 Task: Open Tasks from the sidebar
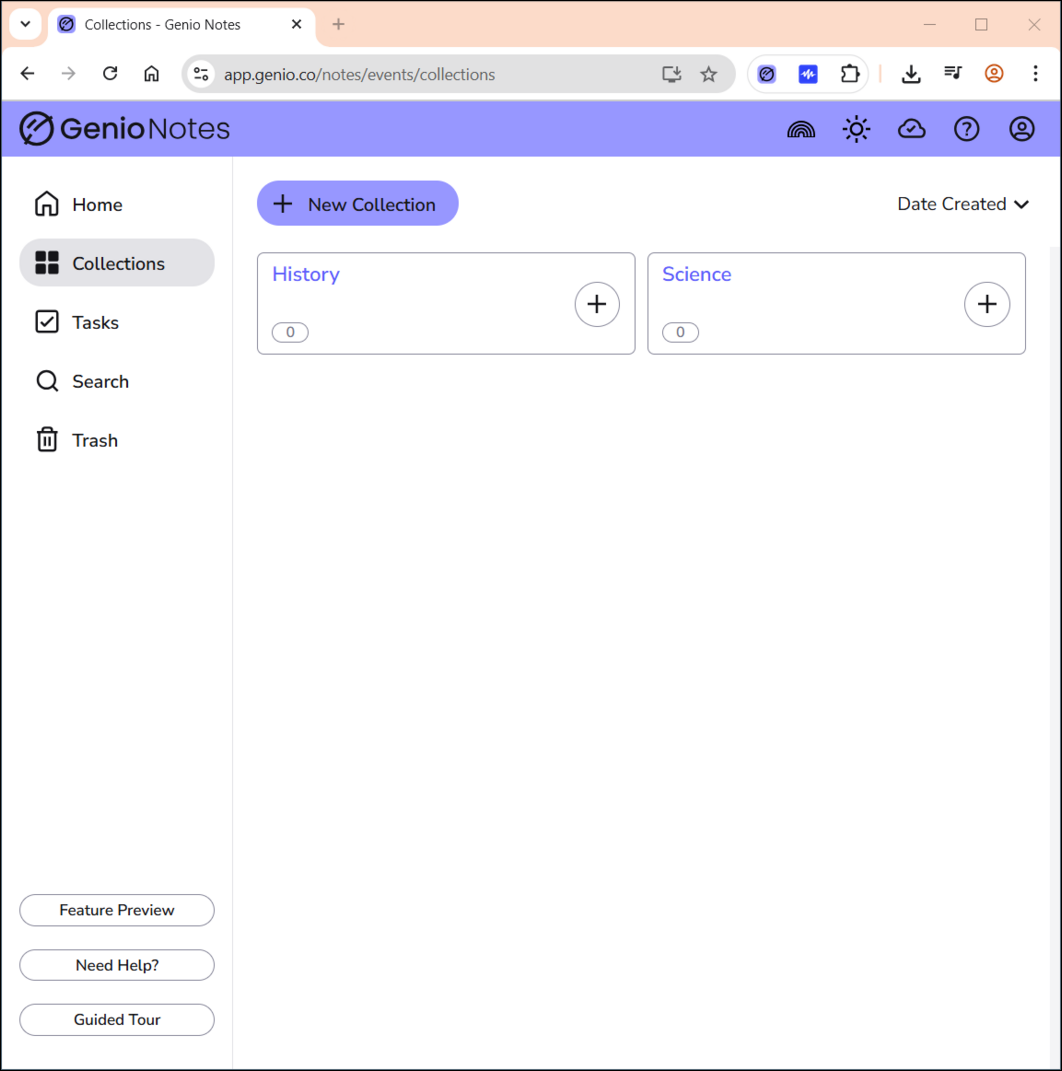tap(95, 323)
